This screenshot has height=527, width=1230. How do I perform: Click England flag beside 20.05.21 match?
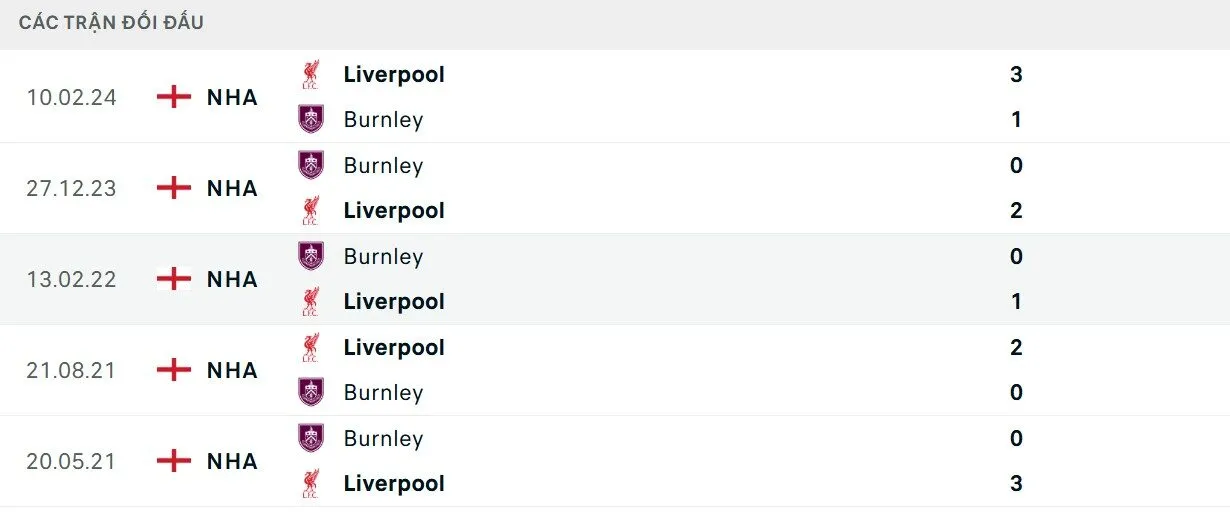coord(174,461)
